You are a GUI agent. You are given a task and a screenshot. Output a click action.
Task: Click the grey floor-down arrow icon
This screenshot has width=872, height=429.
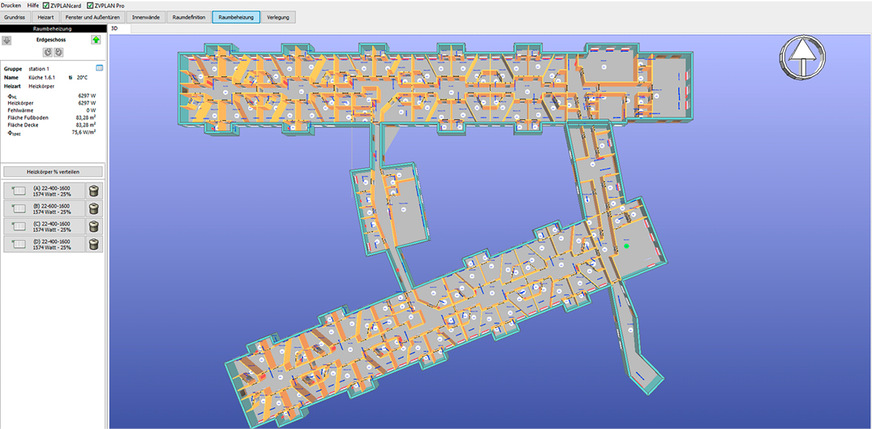pyautogui.click(x=7, y=41)
